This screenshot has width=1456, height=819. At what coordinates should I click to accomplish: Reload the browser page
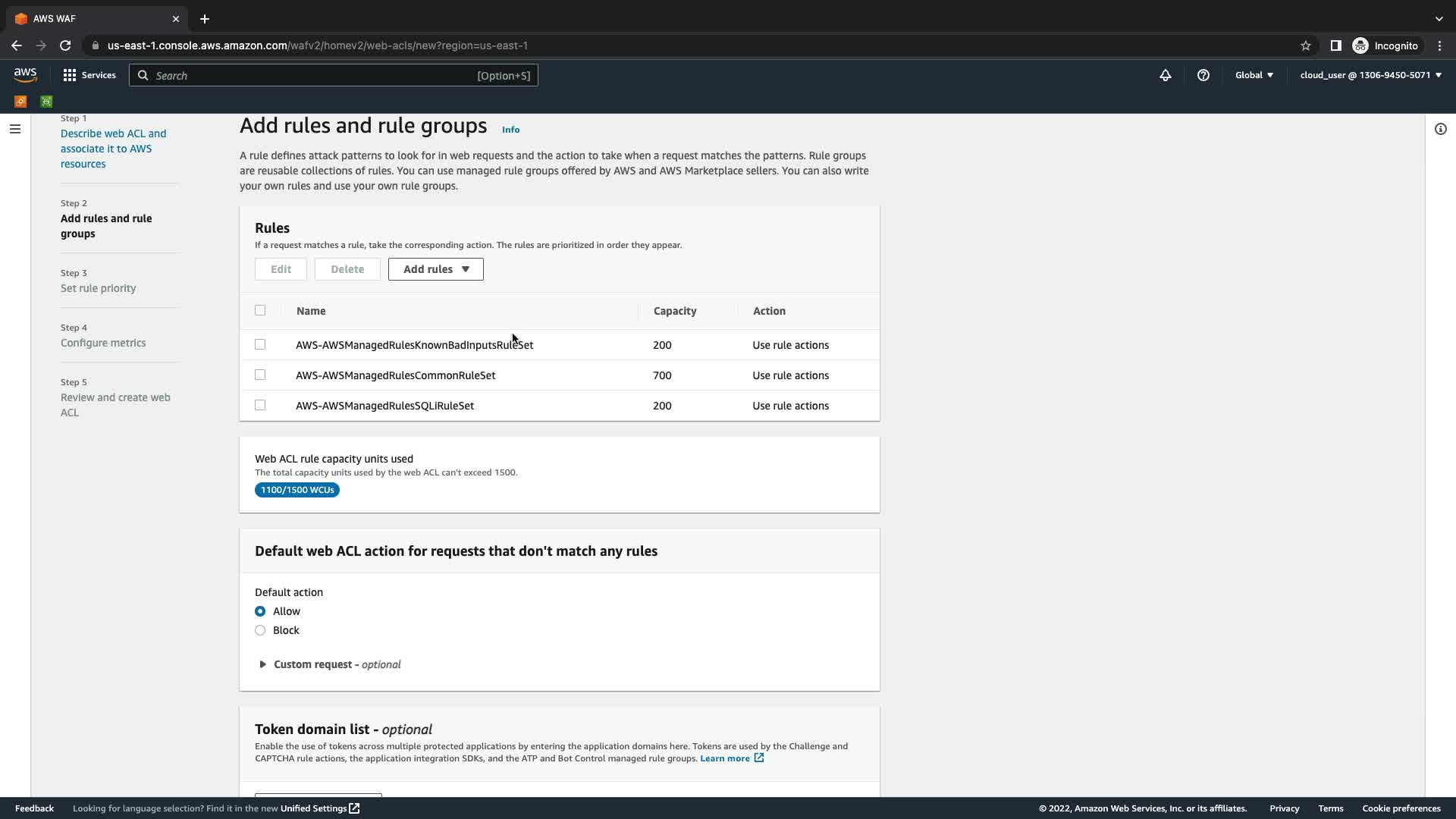(x=65, y=45)
